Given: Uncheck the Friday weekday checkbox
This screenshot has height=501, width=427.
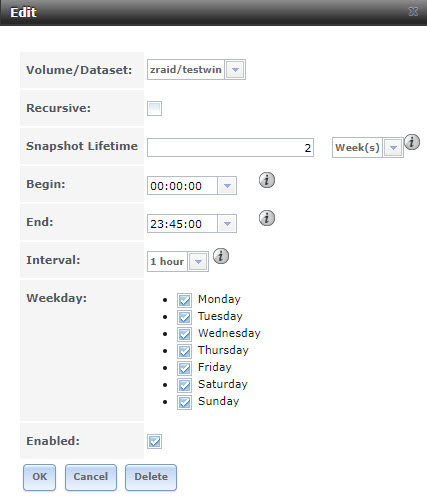Looking at the screenshot, I should coord(184,368).
